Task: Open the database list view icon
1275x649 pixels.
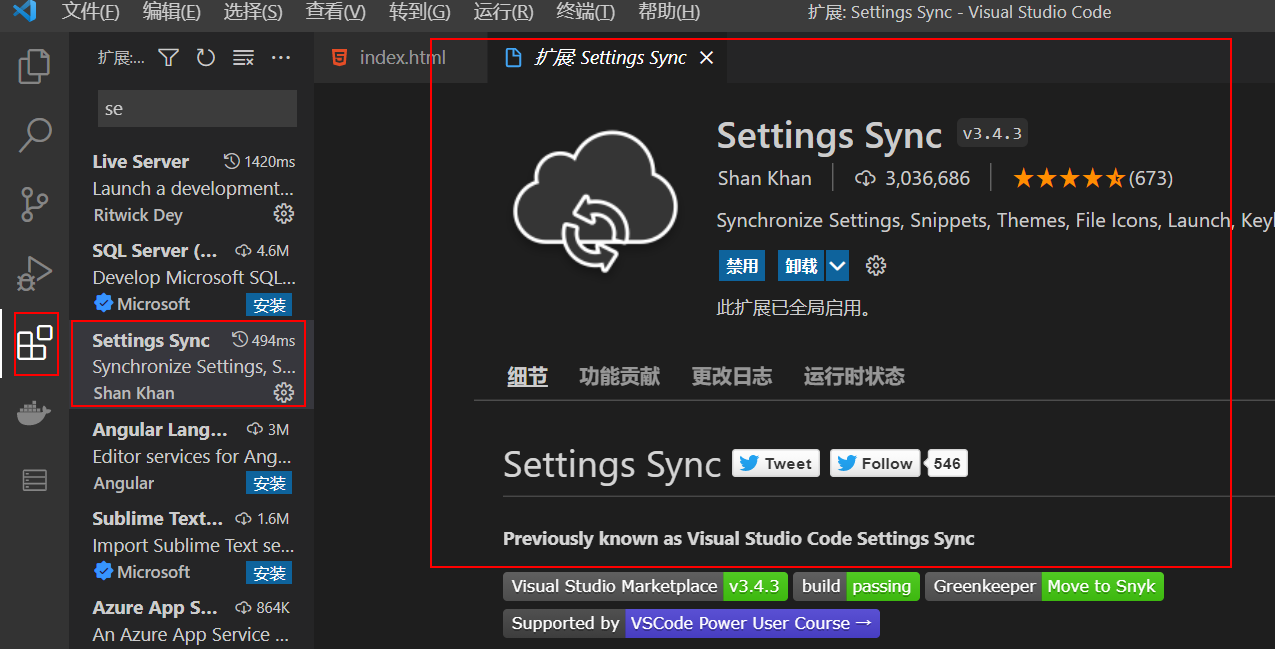Action: click(x=34, y=481)
